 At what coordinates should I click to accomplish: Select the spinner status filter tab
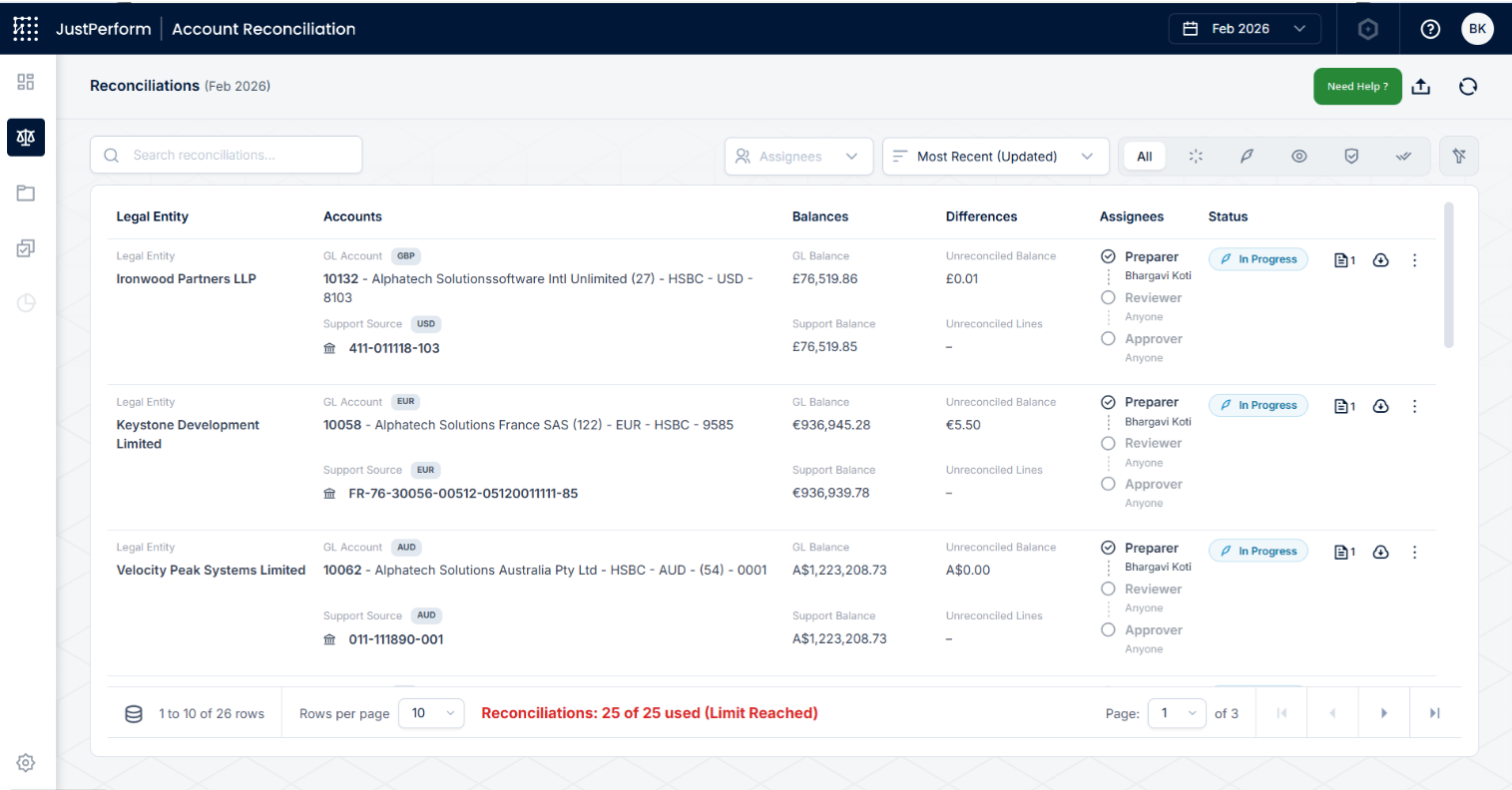(x=1196, y=157)
